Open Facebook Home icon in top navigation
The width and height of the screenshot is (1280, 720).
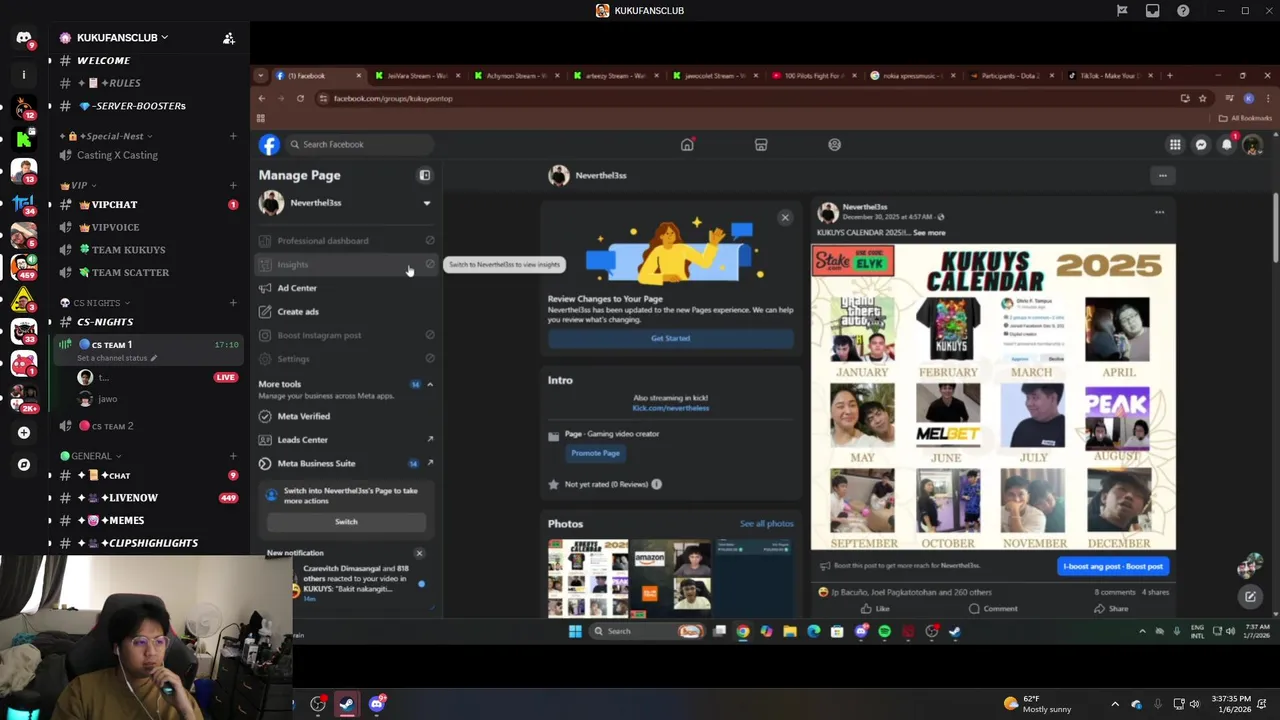pyautogui.click(x=687, y=145)
